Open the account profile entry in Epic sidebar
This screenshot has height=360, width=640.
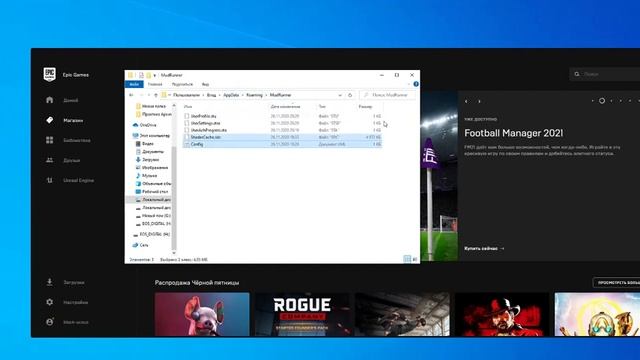pos(67,322)
